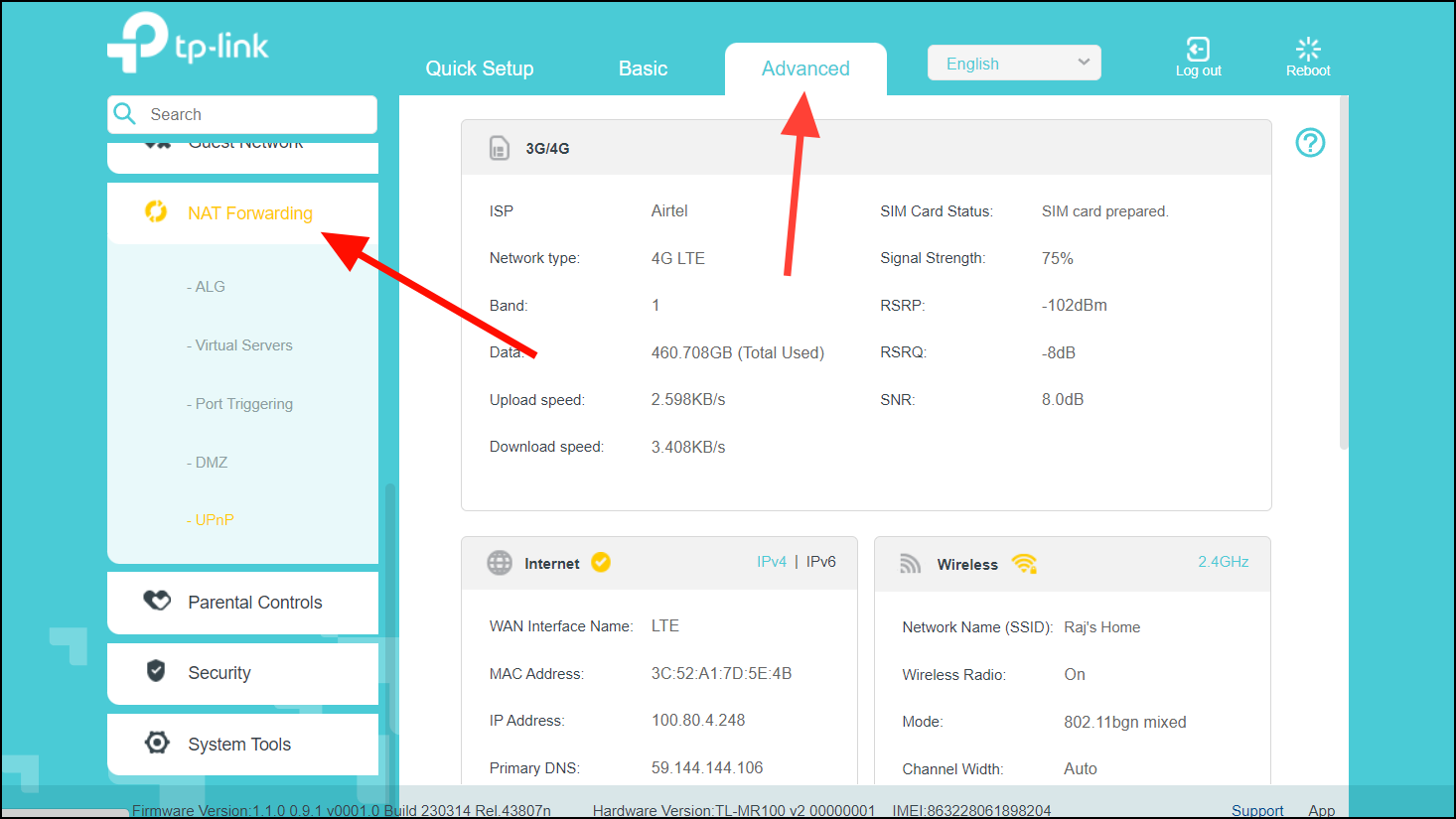Screen dimensions: 1456x819
Task: Click the WAN Interface Name value LTE
Action: tap(665, 626)
